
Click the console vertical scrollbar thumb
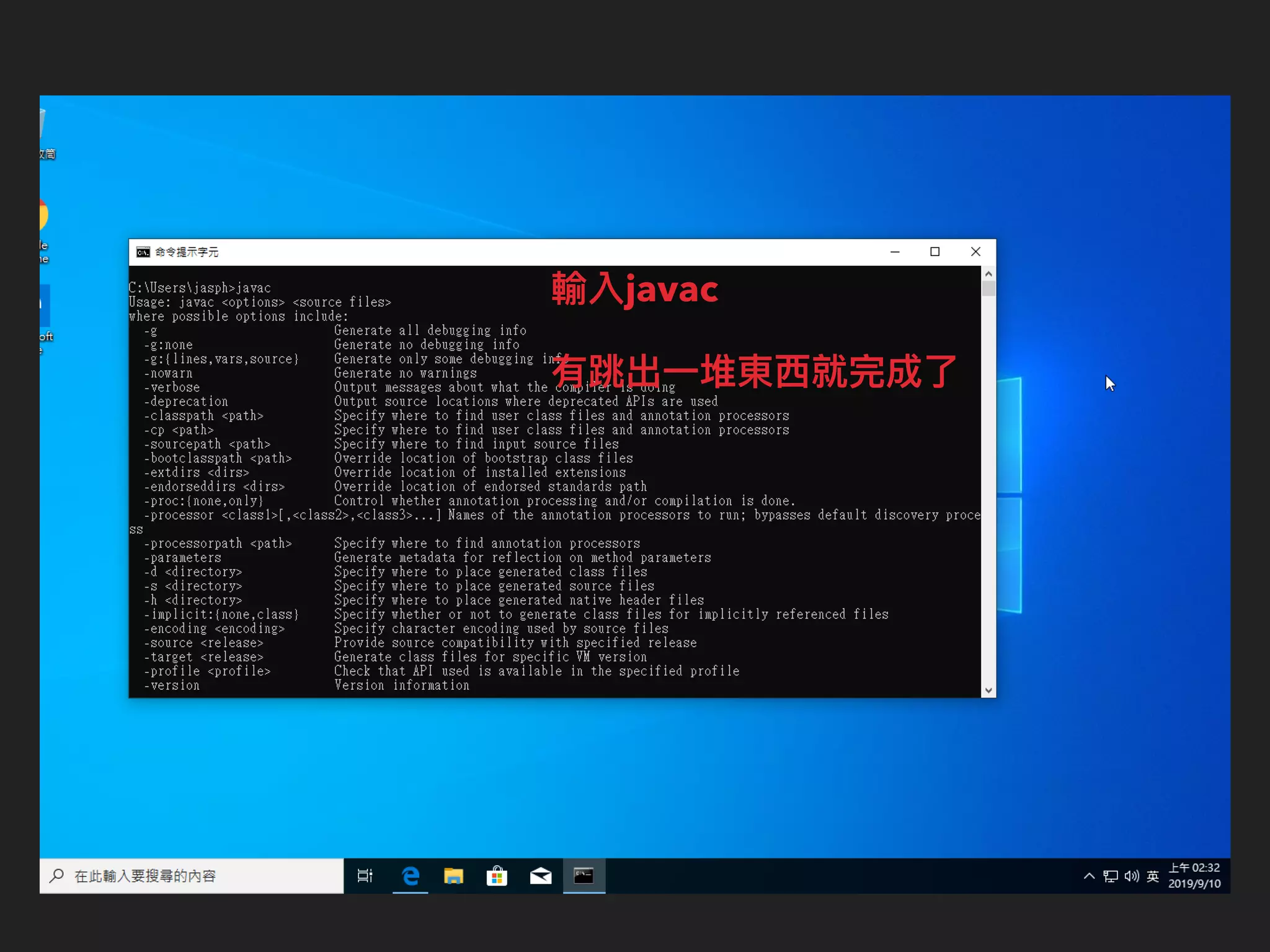coord(988,289)
